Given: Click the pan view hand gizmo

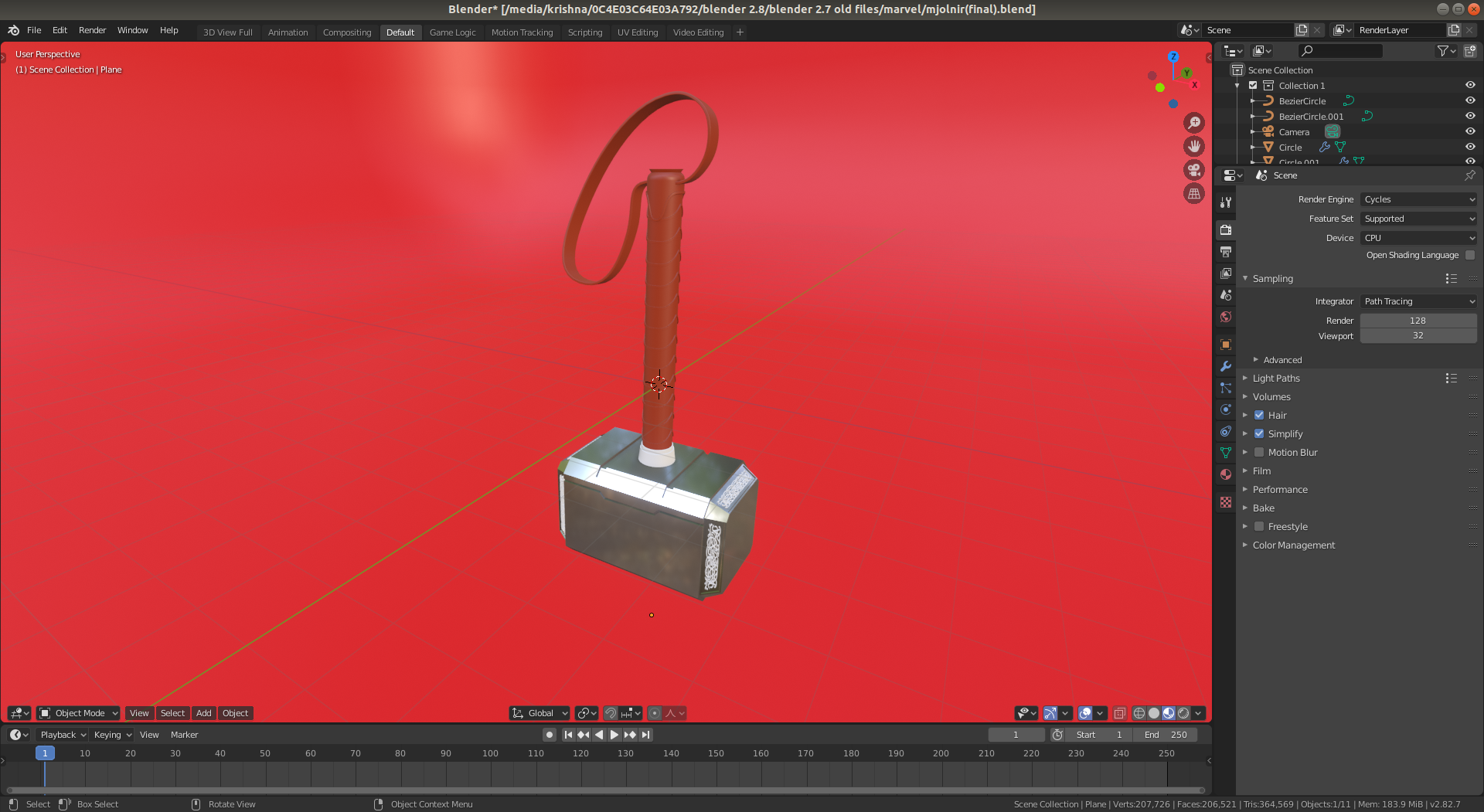Looking at the screenshot, I should pyautogui.click(x=1194, y=147).
